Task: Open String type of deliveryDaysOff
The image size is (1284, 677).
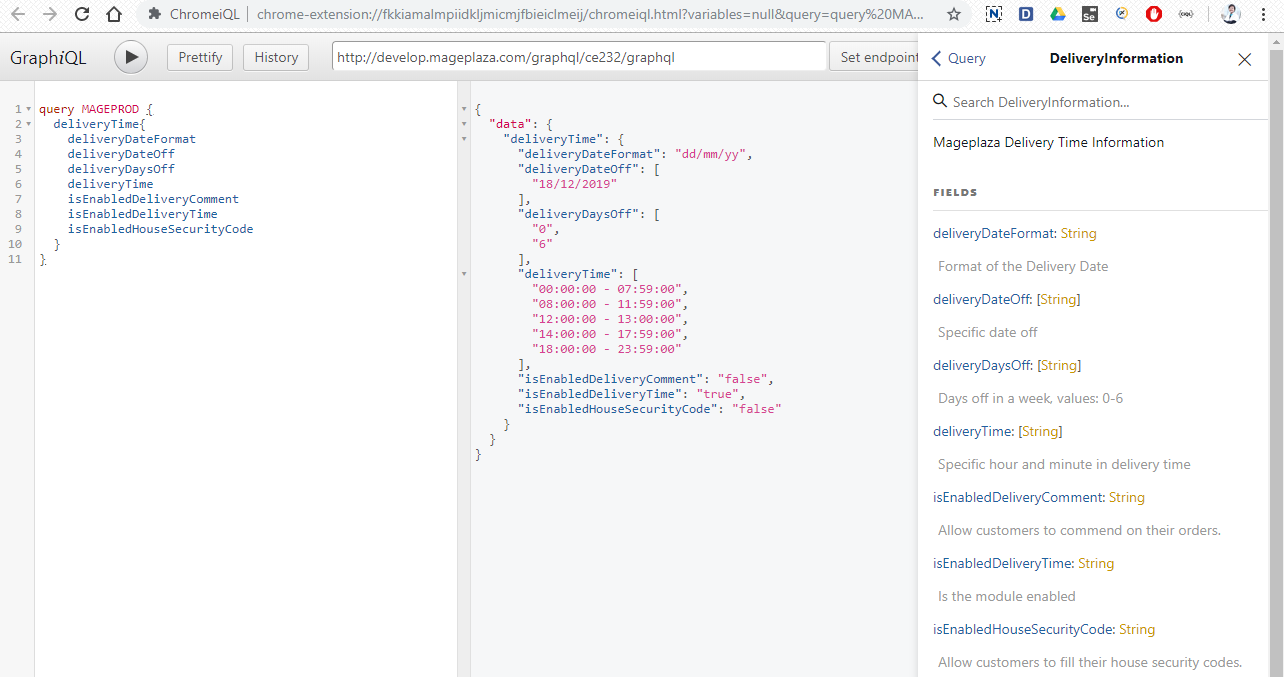Action: point(1060,365)
